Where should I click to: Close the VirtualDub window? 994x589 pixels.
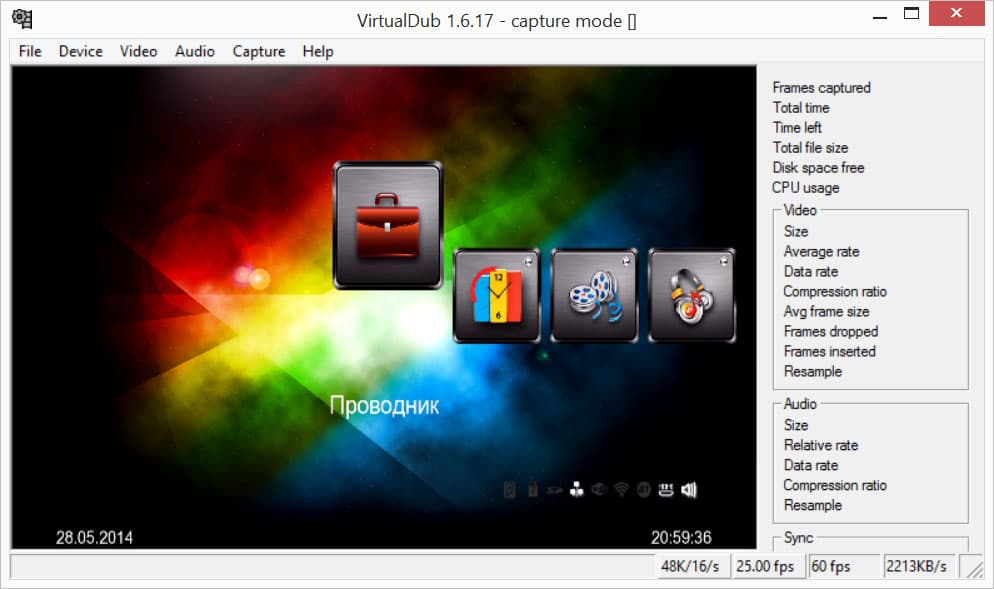click(x=957, y=13)
